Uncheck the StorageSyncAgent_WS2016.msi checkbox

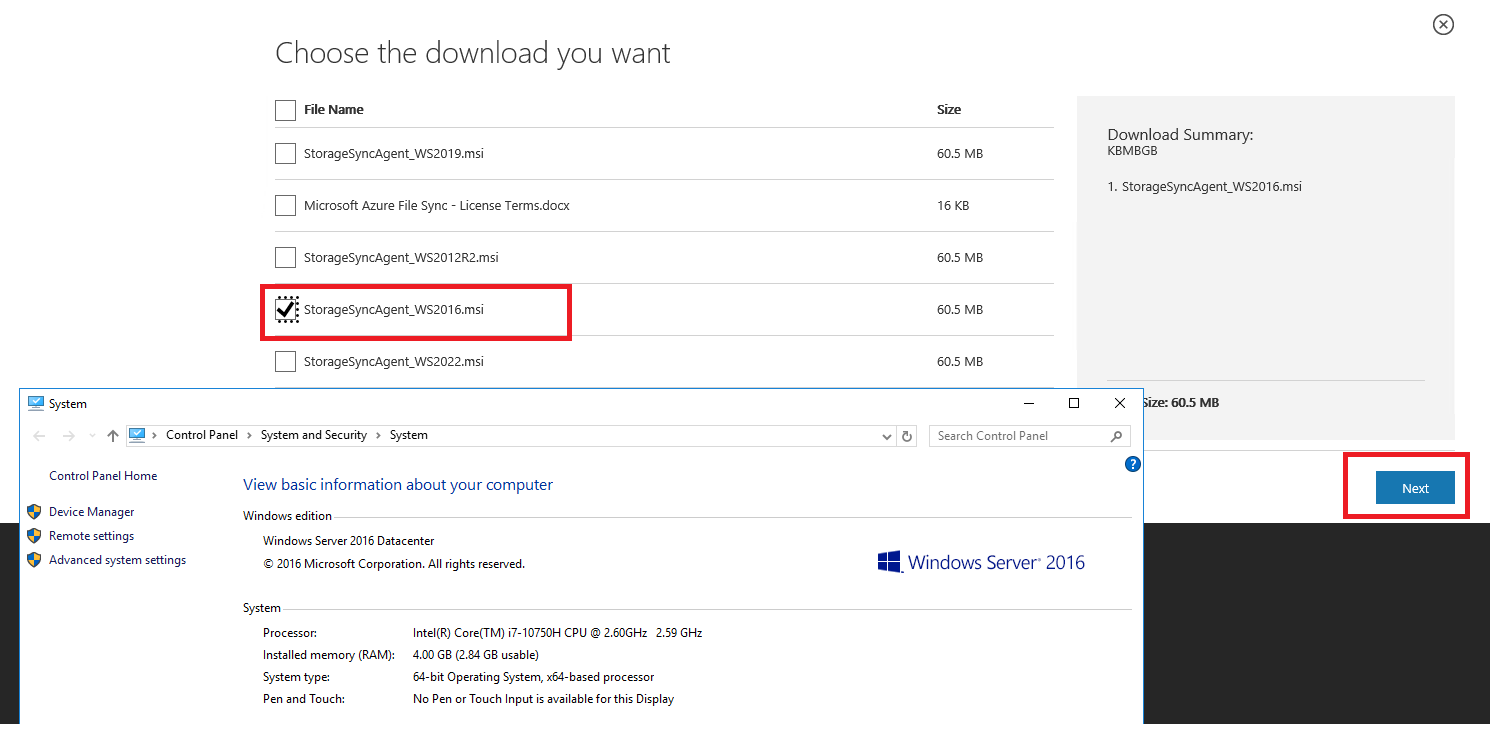[286, 310]
